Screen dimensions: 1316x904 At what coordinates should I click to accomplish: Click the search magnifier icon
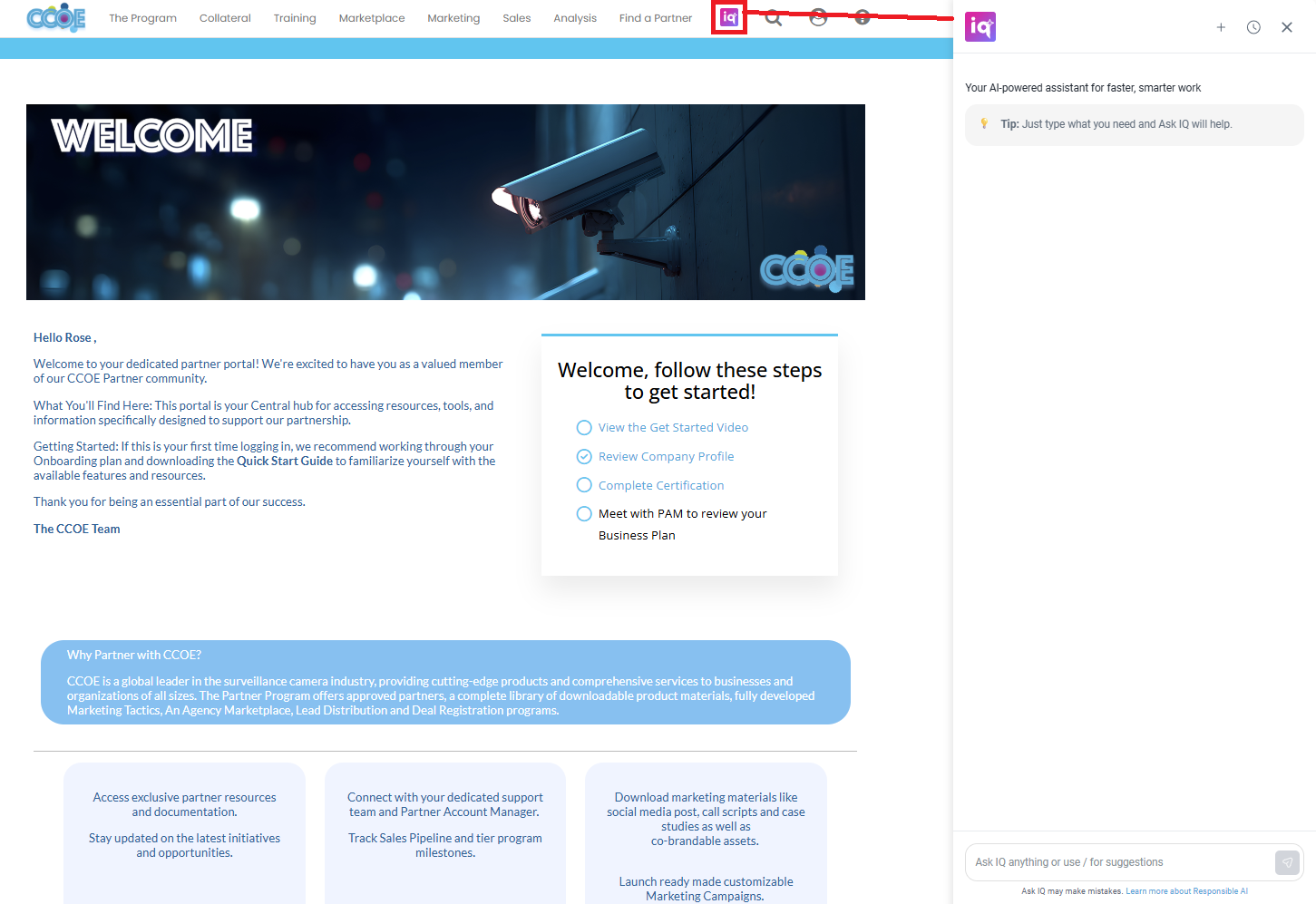pos(774,18)
